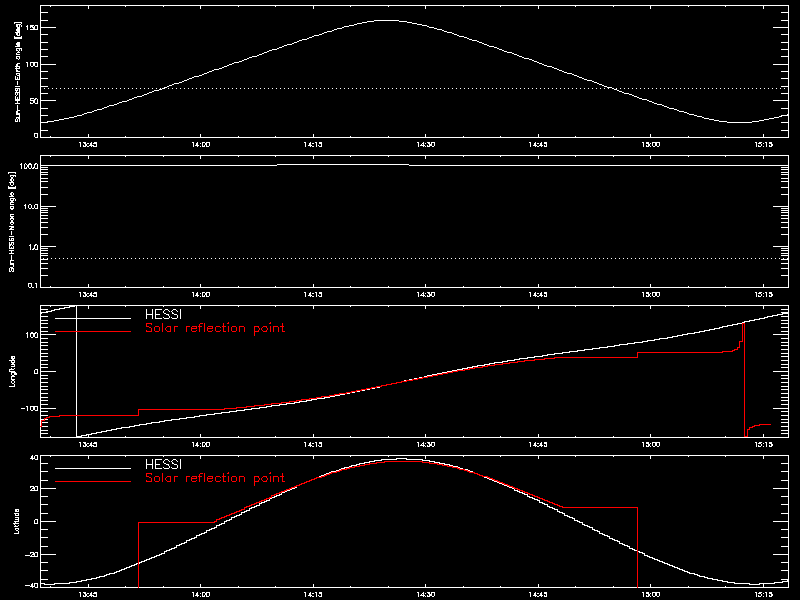Click the 50 value on Sun-HESSI-Earth axis
Image resolution: width=800 pixels, height=600 pixels.
(34, 101)
